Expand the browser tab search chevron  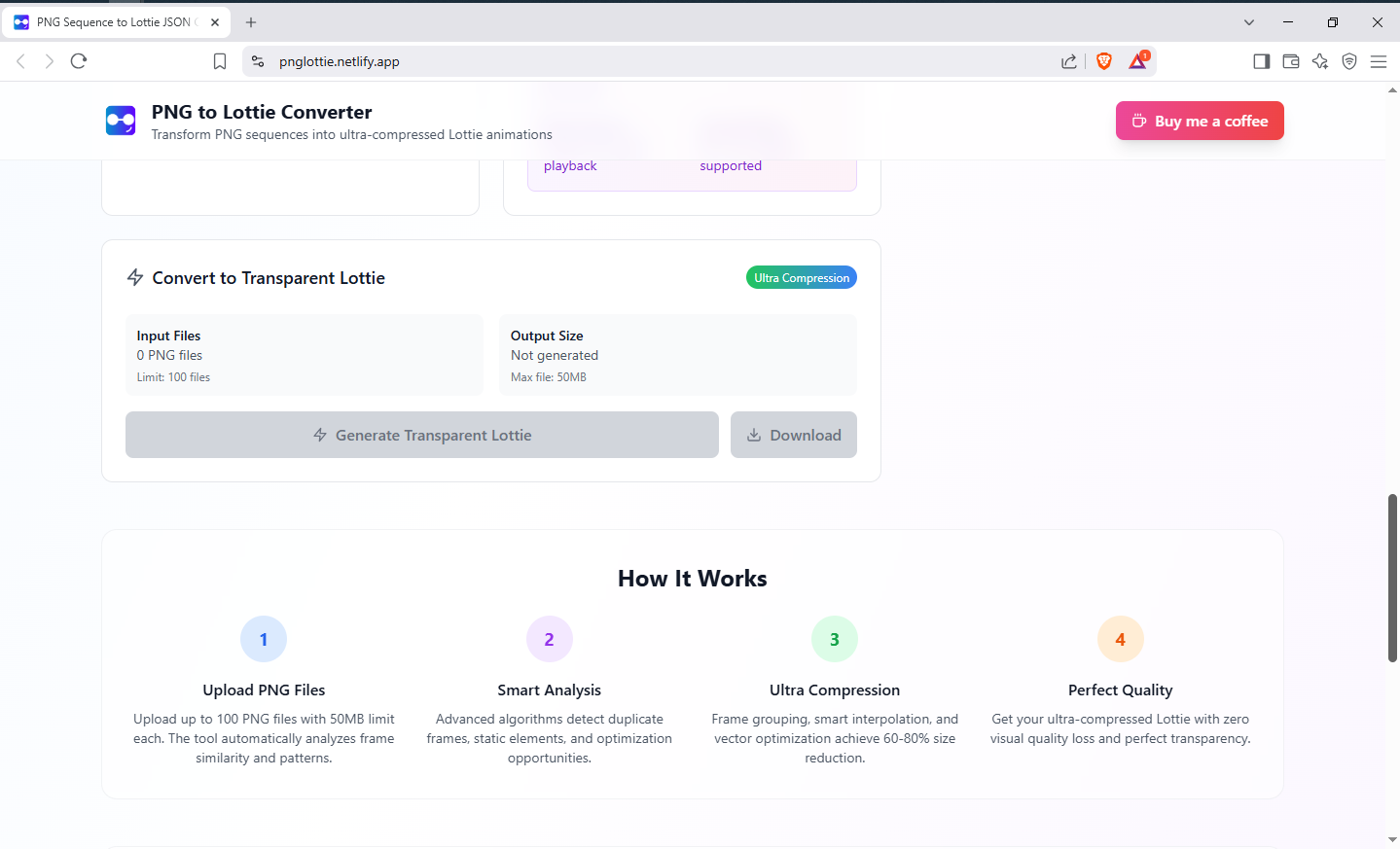pos(1248,21)
